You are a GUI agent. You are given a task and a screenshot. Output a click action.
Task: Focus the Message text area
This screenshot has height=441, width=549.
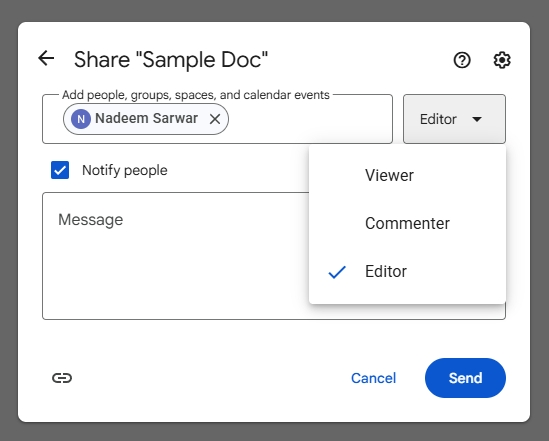tap(274, 256)
